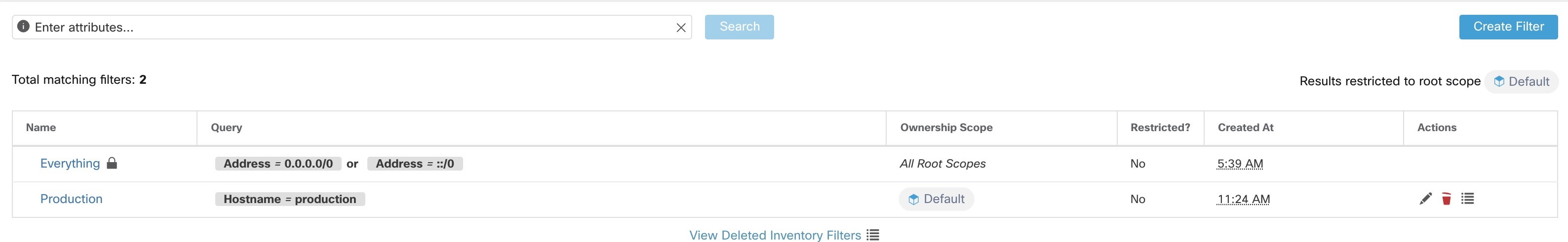The width and height of the screenshot is (1568, 242).
Task: Click the Name column header
Action: [x=41, y=128]
